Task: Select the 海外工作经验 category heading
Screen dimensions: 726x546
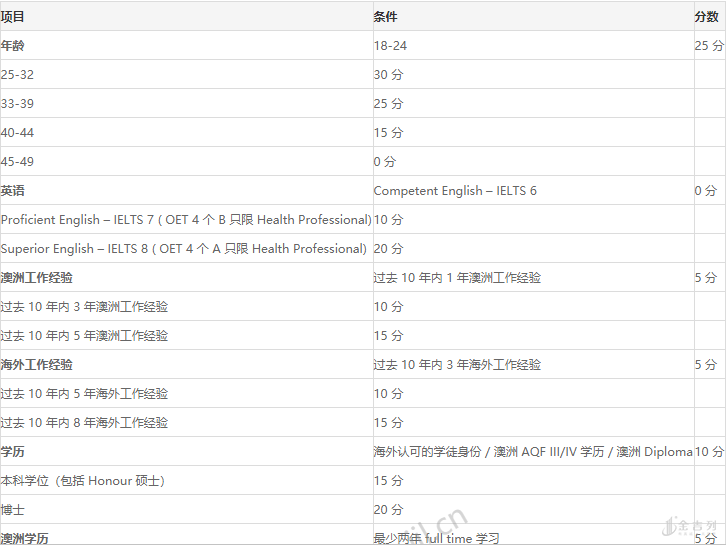Action: pos(37,365)
